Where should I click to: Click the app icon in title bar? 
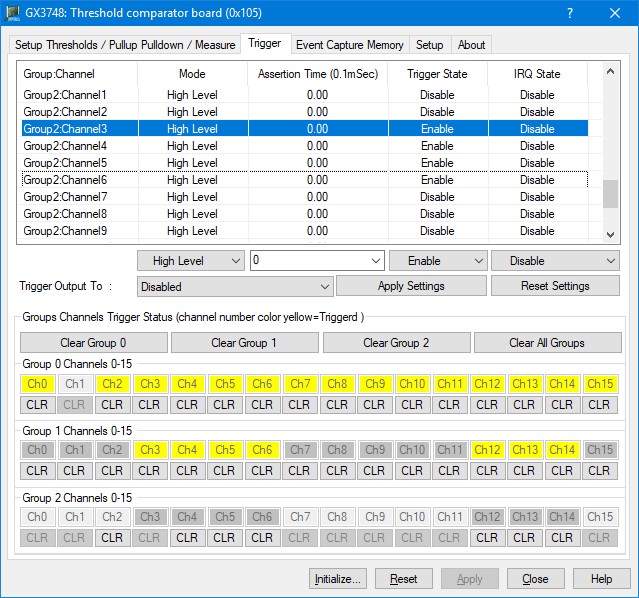point(13,13)
